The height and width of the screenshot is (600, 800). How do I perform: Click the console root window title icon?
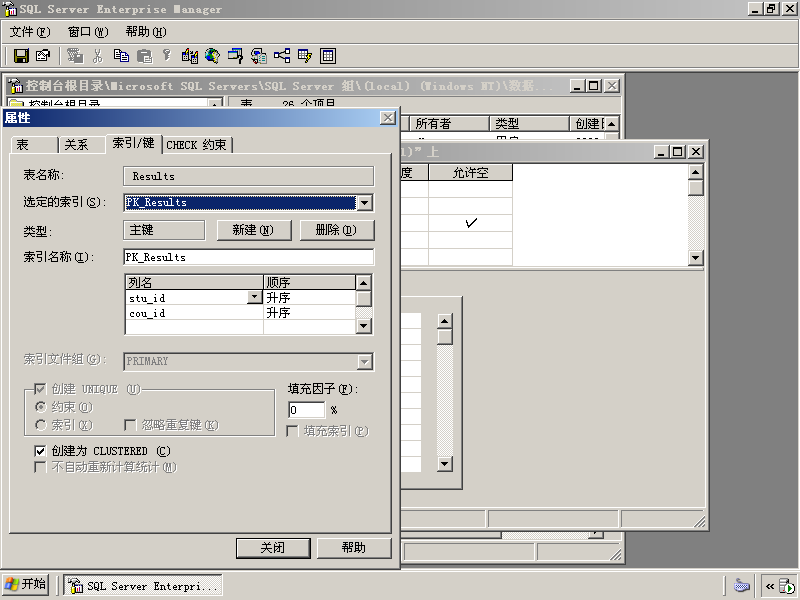click(x=16, y=86)
